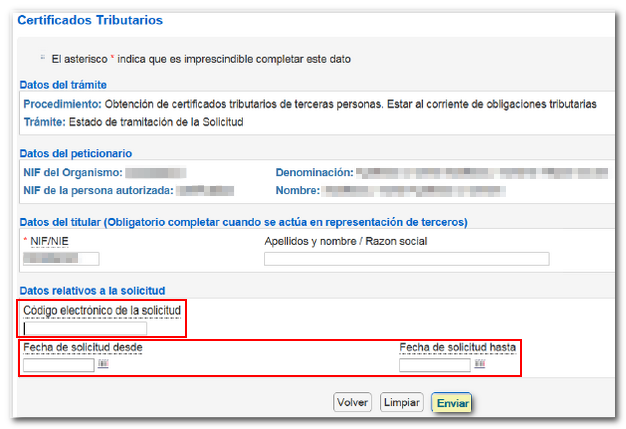This screenshot has width=626, height=429.
Task: Click the 'Datos relativos a la solicitud' heading
Action: pos(93,289)
